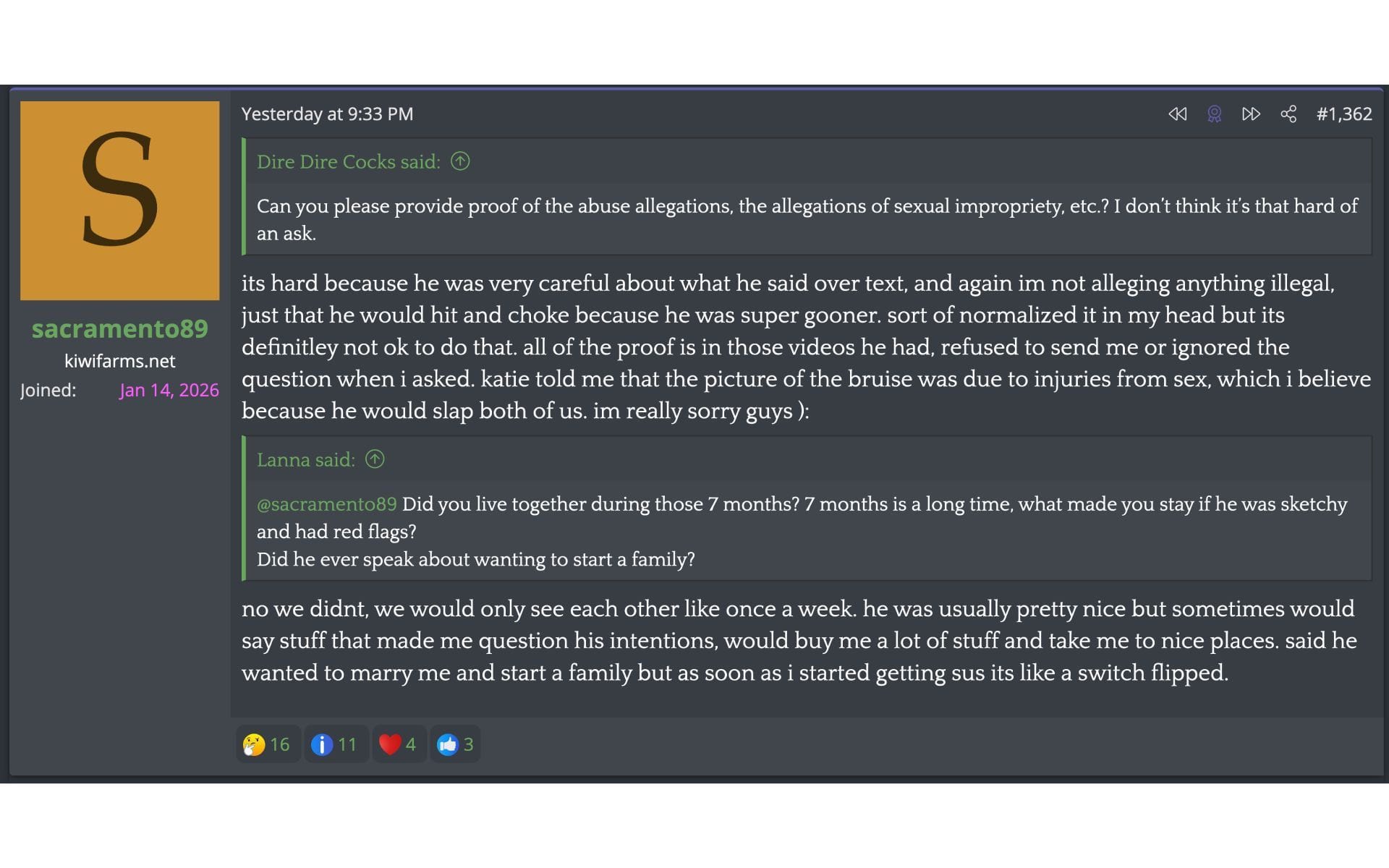Open the kiwifarms.net link

pos(119,362)
